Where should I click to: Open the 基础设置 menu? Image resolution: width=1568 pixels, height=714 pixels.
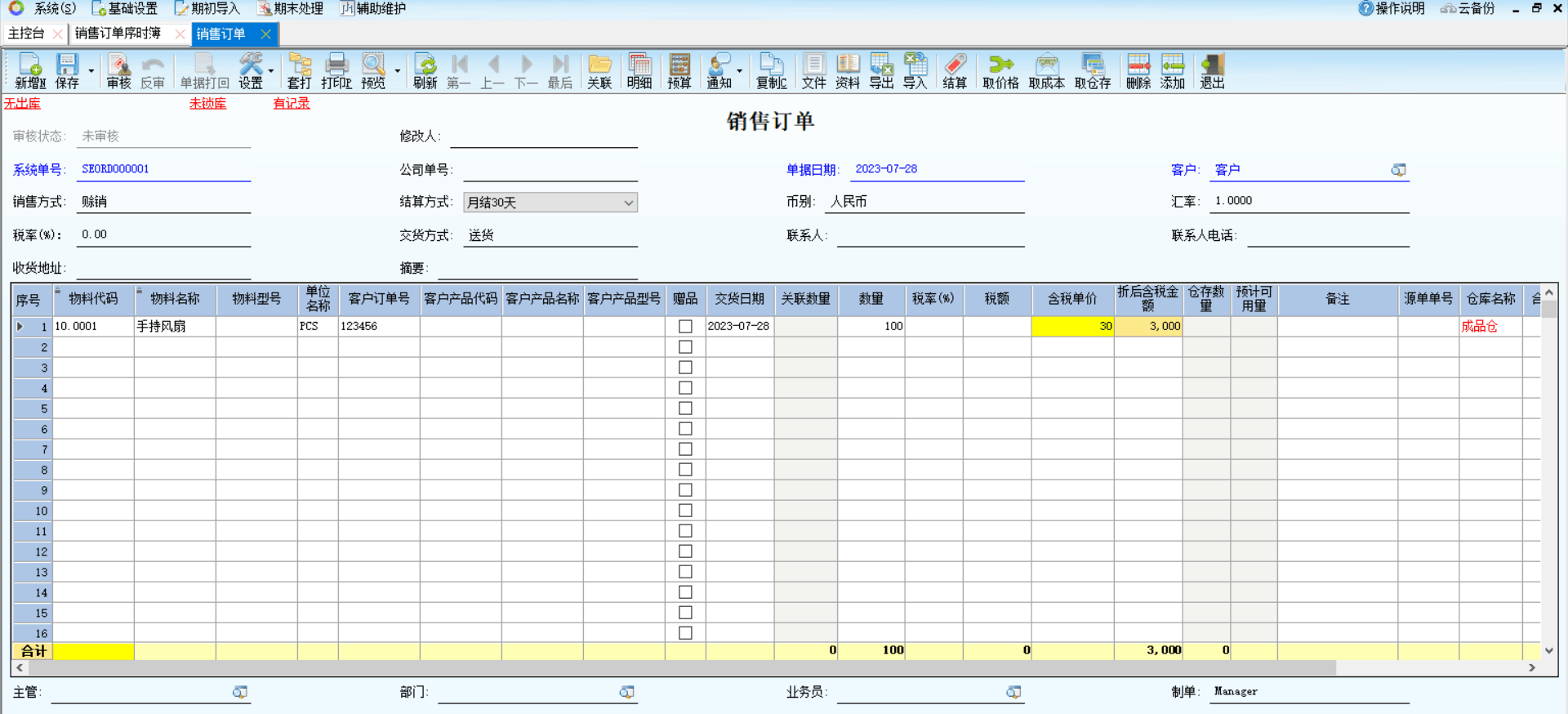pyautogui.click(x=125, y=8)
